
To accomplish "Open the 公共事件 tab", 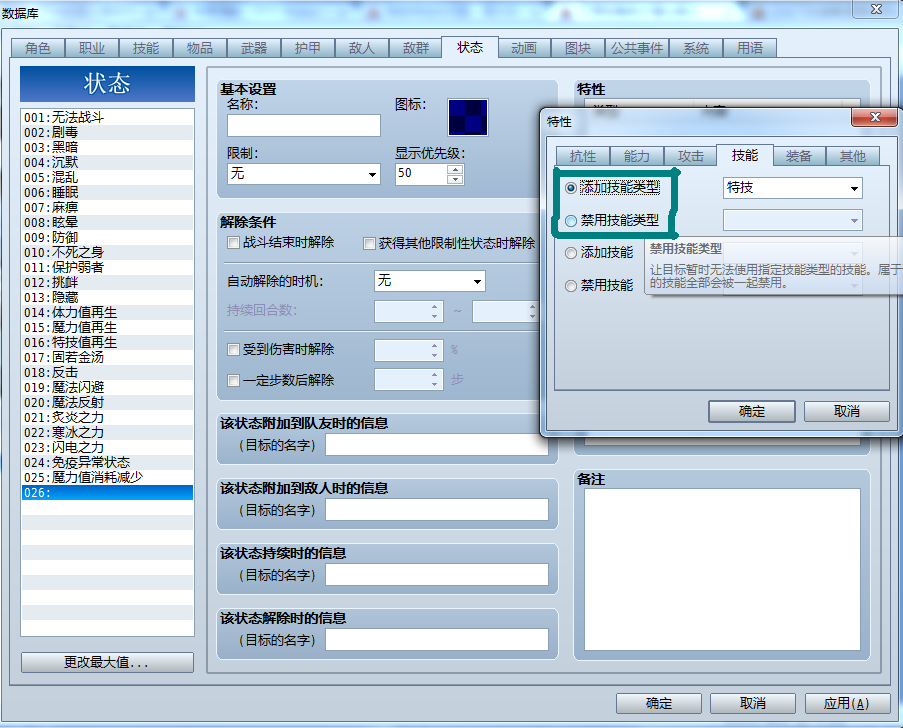I will tap(637, 48).
